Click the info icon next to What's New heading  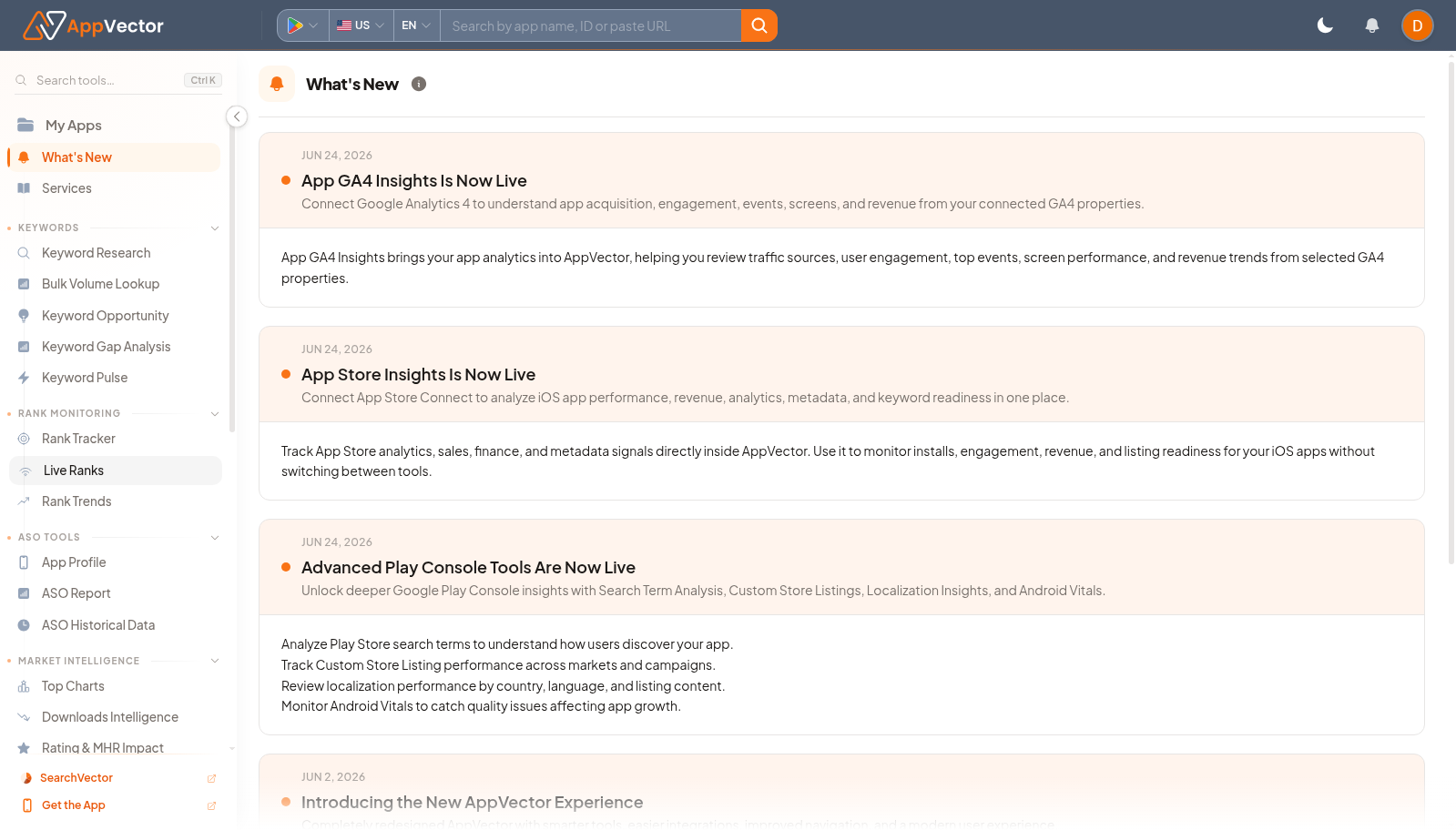tap(419, 84)
